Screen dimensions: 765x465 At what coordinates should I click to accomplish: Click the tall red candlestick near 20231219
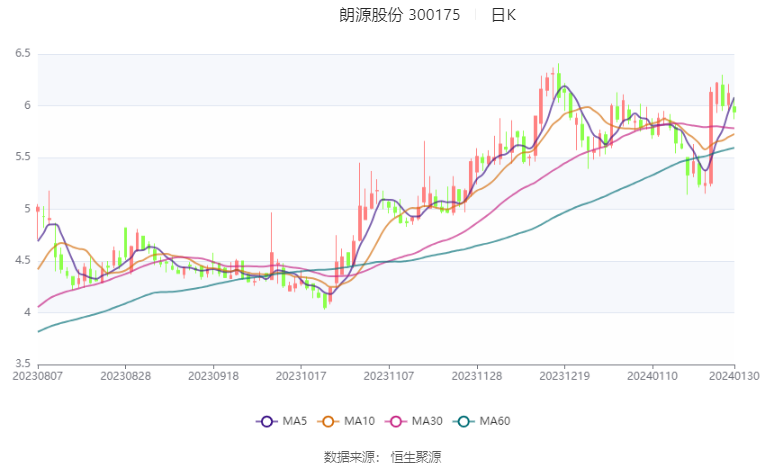point(541,107)
